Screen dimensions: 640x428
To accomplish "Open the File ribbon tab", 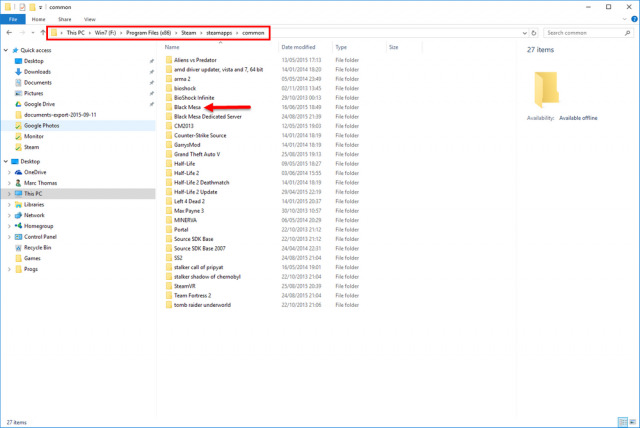I will tap(13, 19).
